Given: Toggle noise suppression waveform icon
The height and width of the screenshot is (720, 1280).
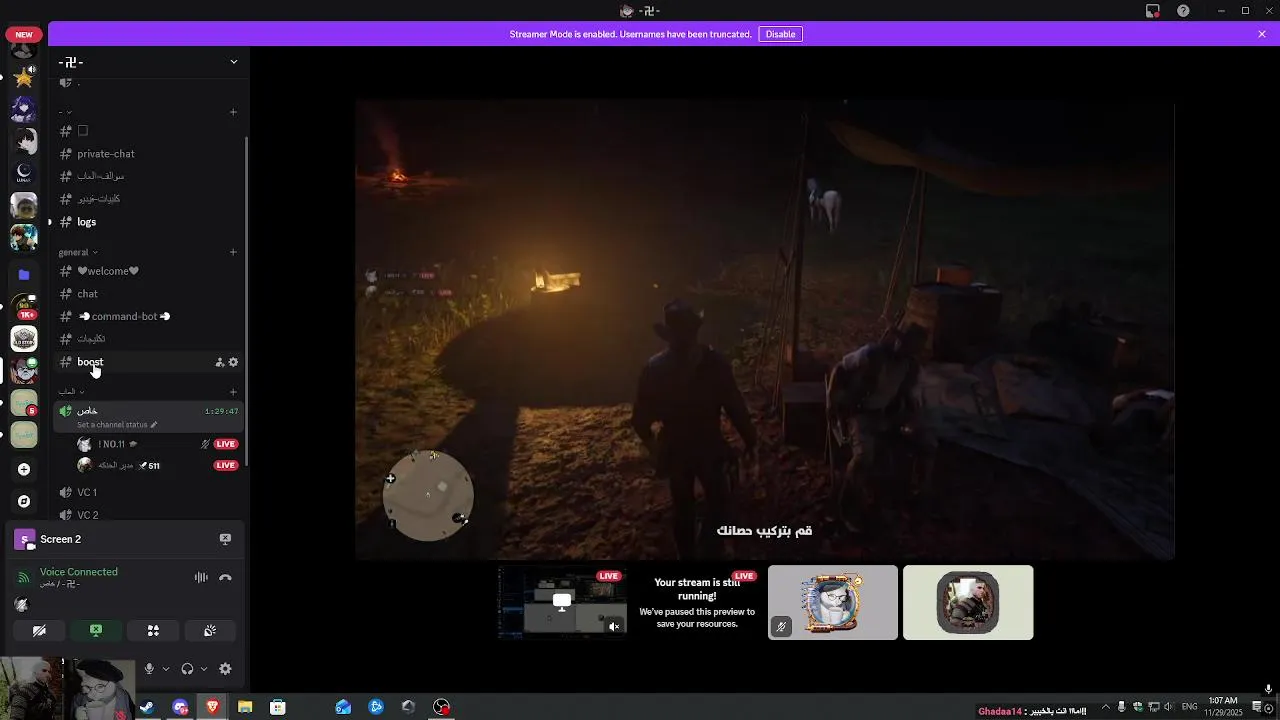Looking at the screenshot, I should tap(201, 577).
